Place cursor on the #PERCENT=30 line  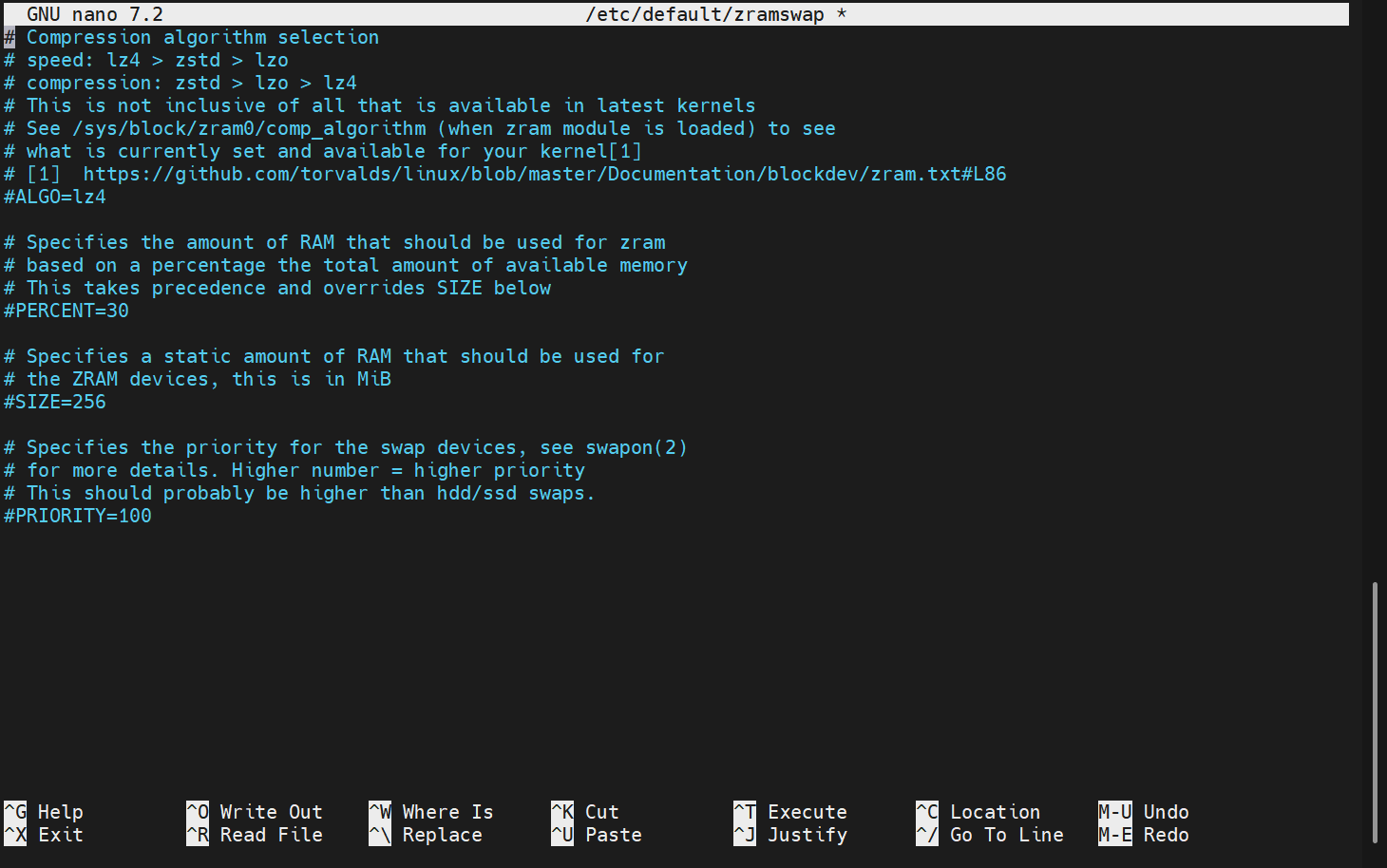(x=66, y=311)
